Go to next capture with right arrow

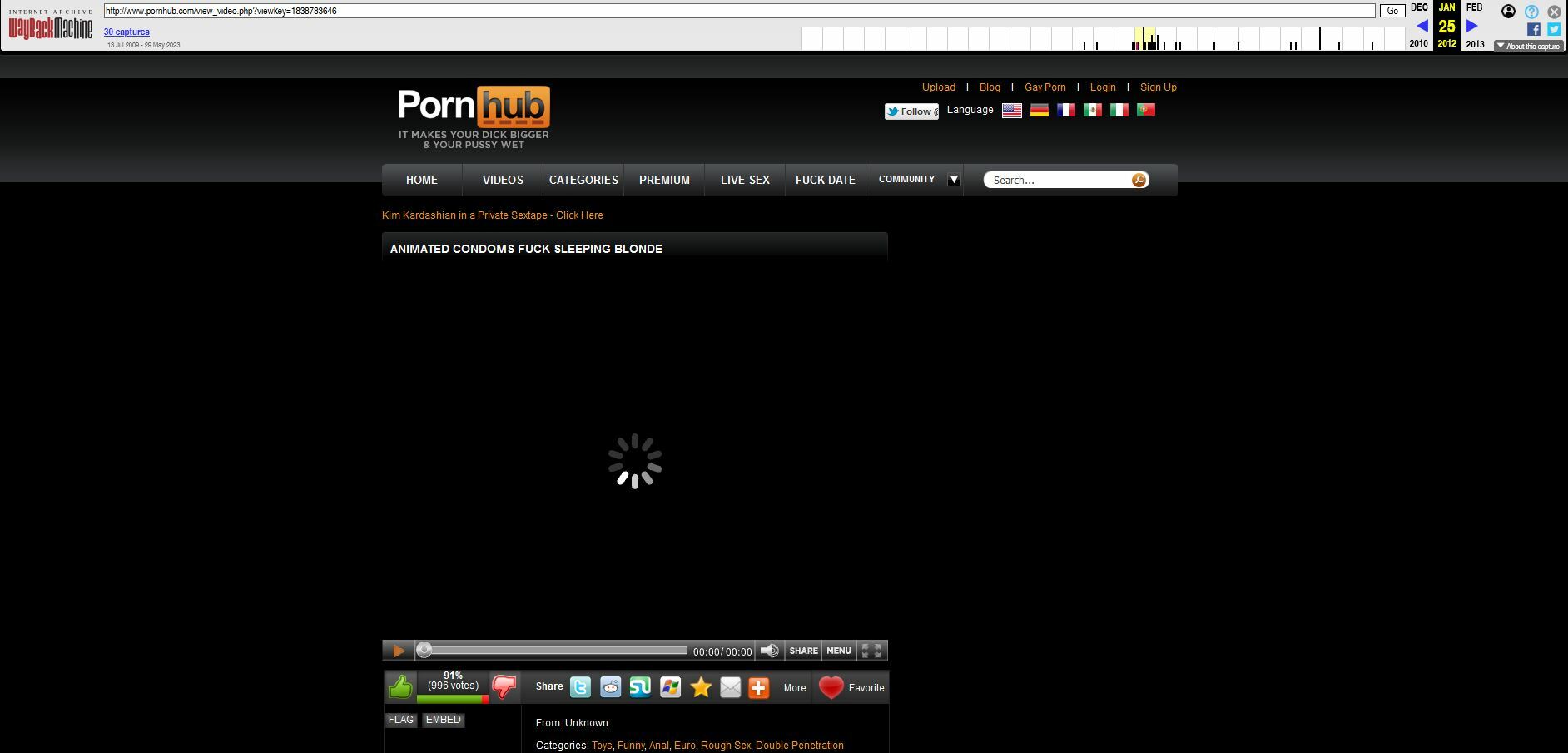pyautogui.click(x=1471, y=26)
